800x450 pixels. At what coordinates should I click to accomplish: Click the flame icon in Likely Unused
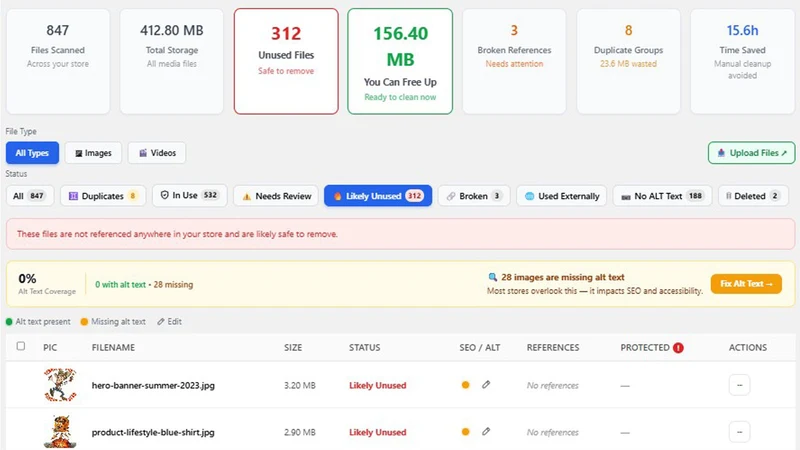point(337,196)
